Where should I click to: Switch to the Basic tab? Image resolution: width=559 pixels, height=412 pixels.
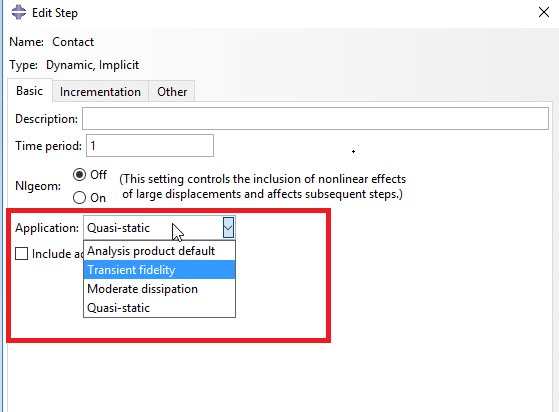pos(30,91)
